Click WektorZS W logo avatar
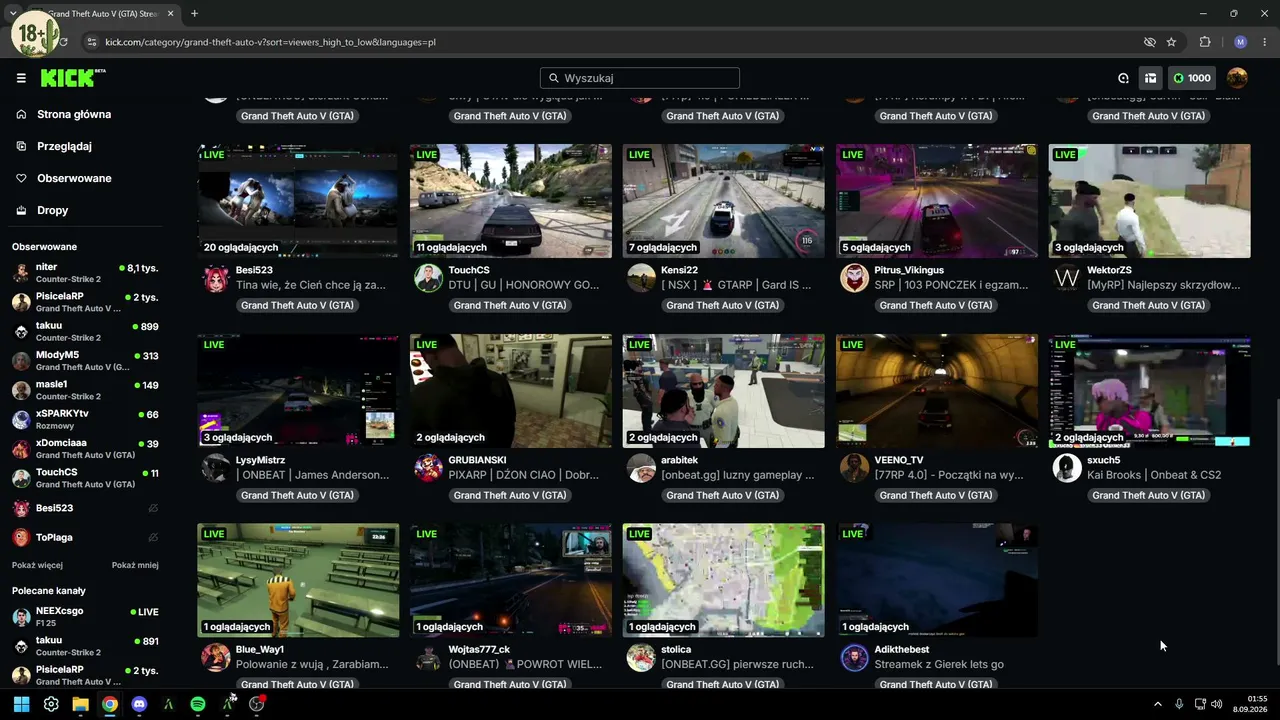Screen dimensions: 1280x720 1067,278
